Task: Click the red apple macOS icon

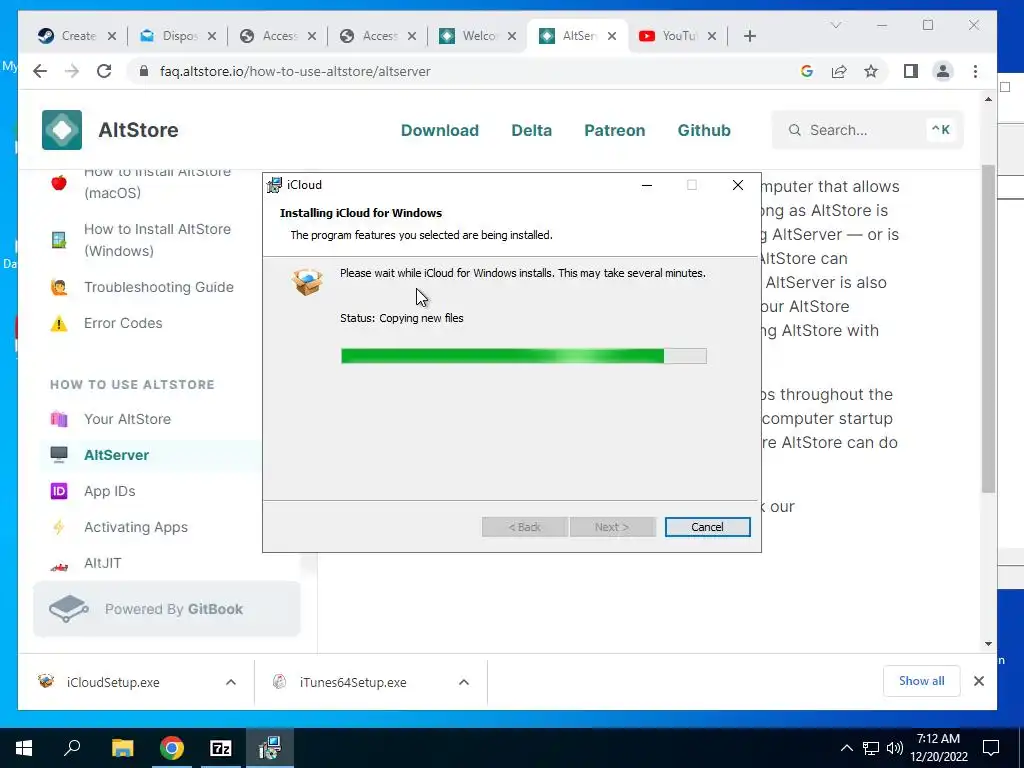Action: pos(59,182)
